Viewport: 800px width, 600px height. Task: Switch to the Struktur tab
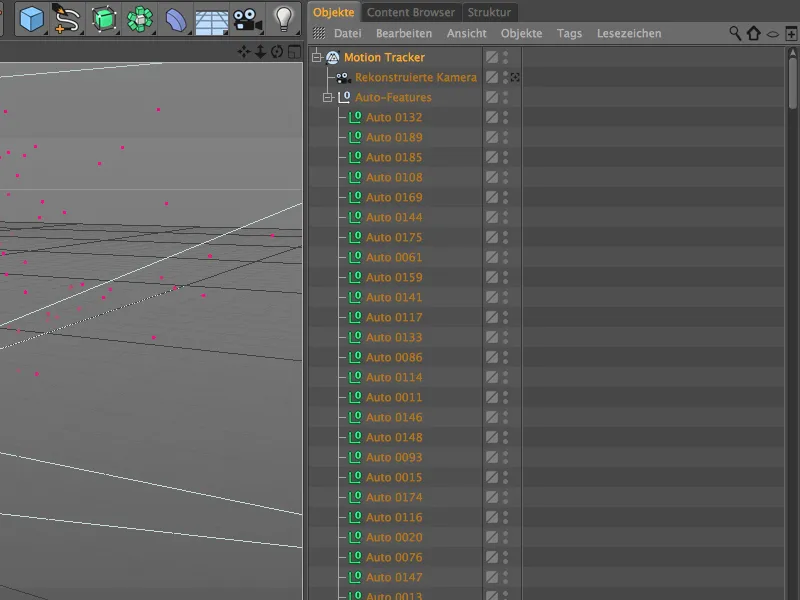pos(489,12)
